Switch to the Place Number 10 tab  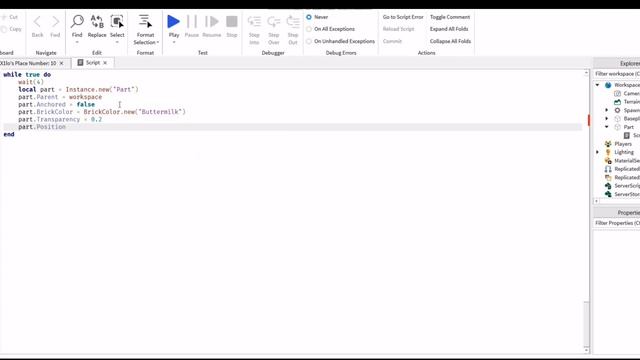(x=28, y=63)
